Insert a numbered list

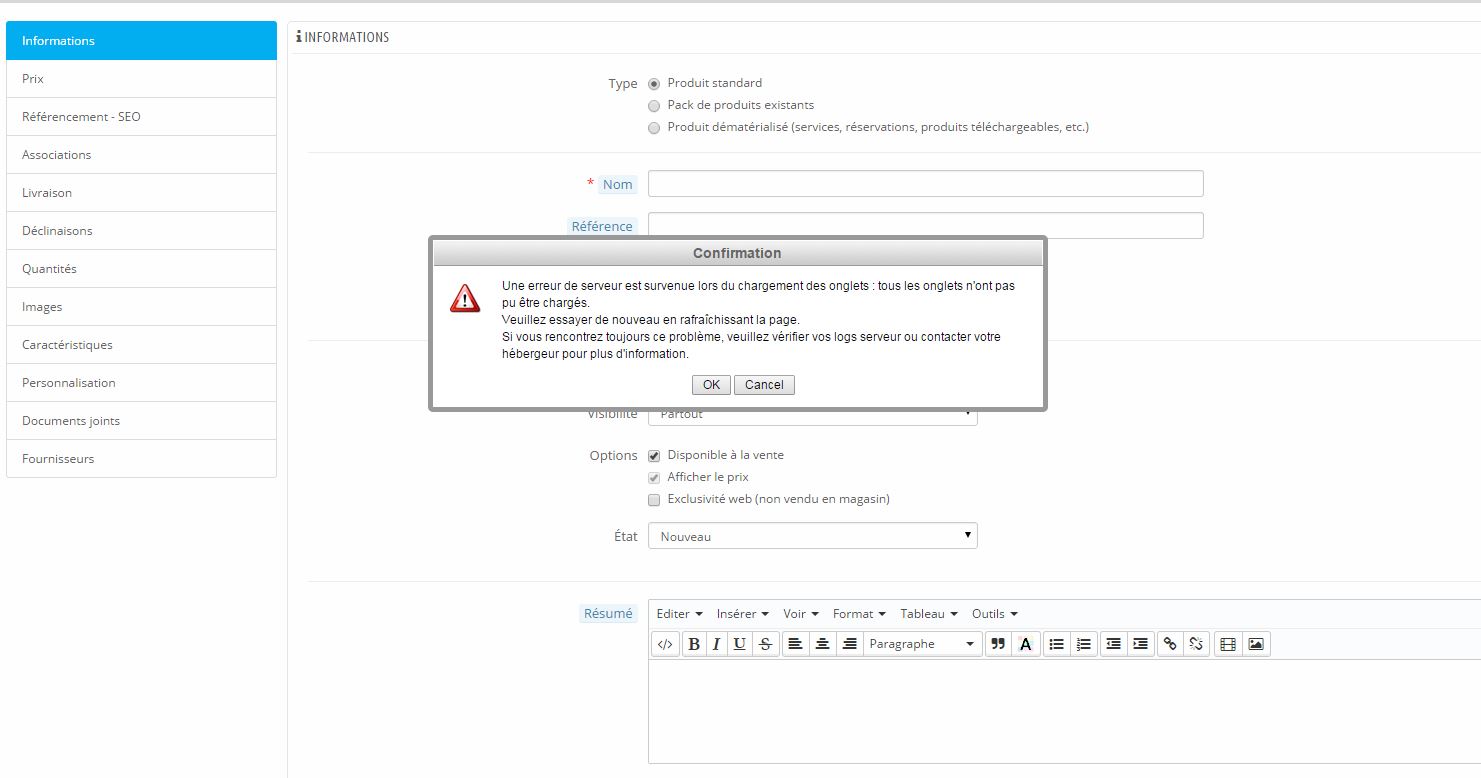tap(1083, 644)
